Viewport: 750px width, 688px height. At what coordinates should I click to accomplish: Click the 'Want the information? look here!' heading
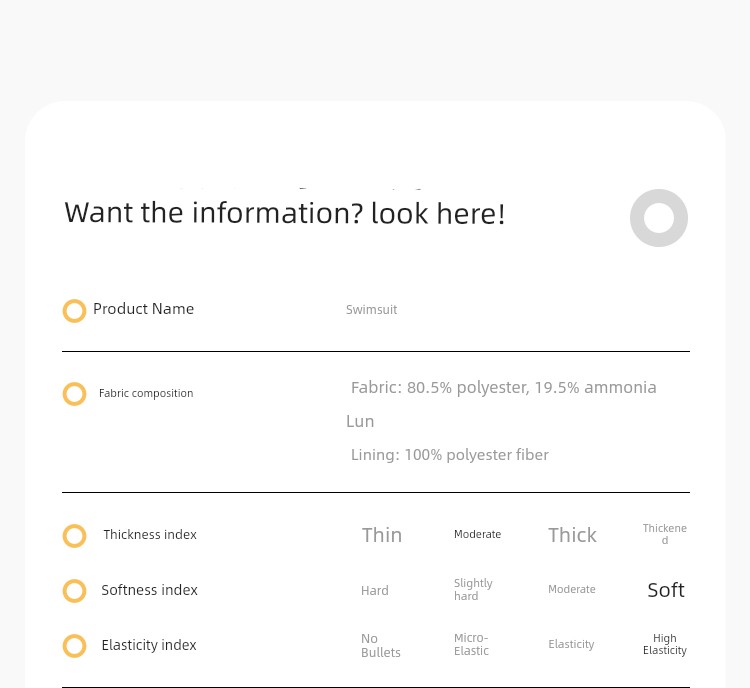[285, 213]
